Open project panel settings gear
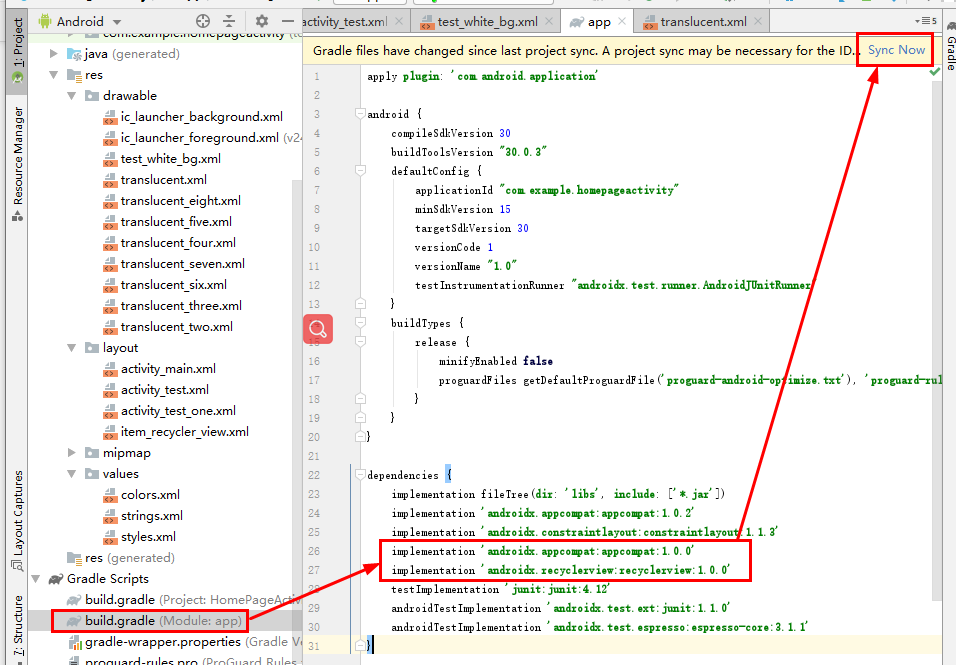 (x=262, y=21)
